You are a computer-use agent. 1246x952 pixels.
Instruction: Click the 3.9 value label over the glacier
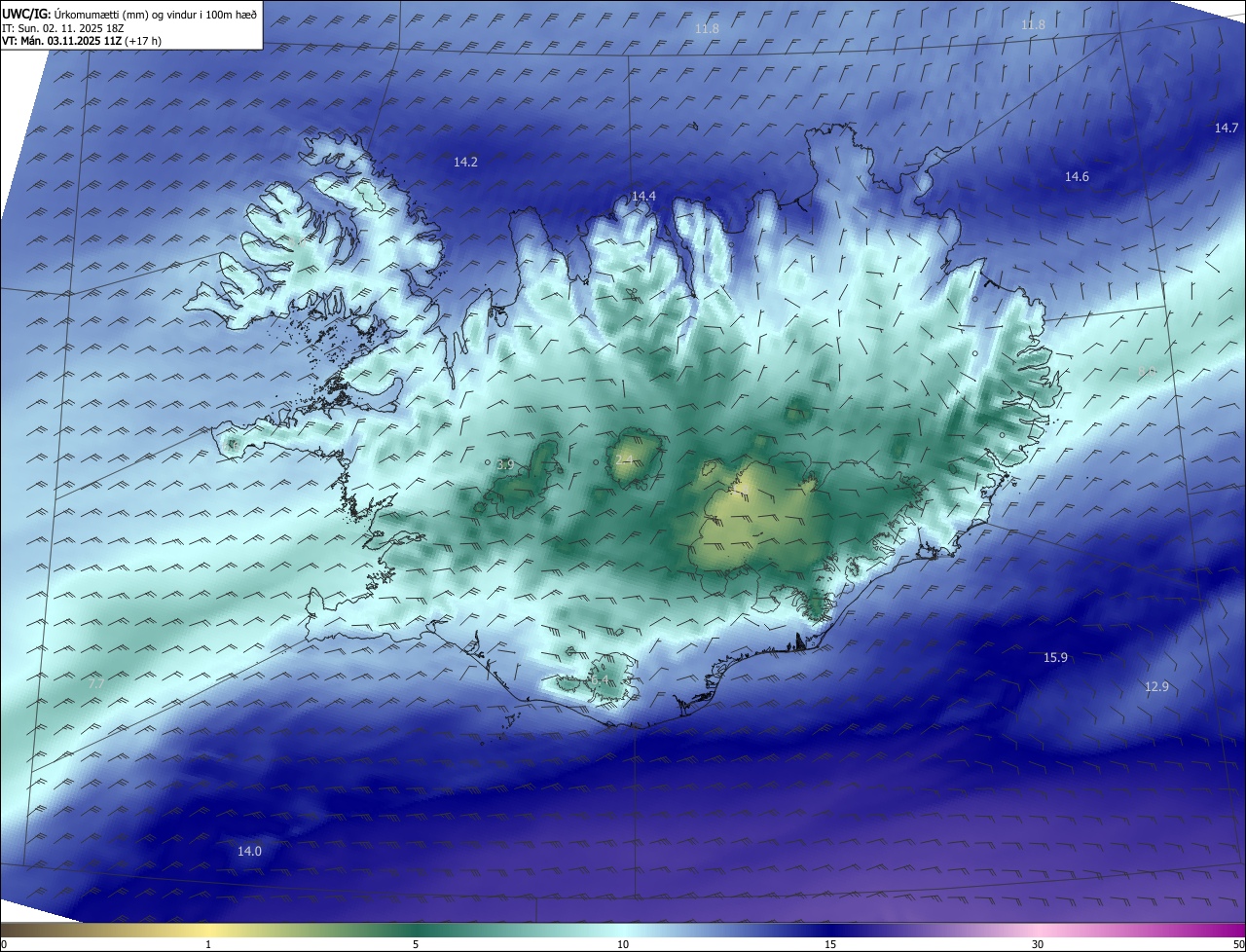click(505, 465)
